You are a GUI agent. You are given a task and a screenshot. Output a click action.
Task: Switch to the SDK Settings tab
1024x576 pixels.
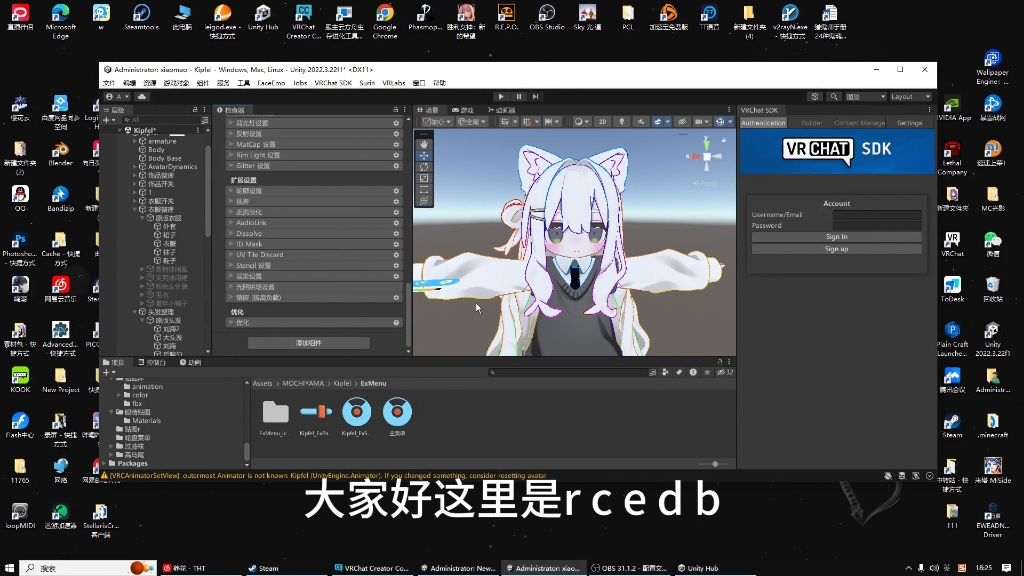909,123
